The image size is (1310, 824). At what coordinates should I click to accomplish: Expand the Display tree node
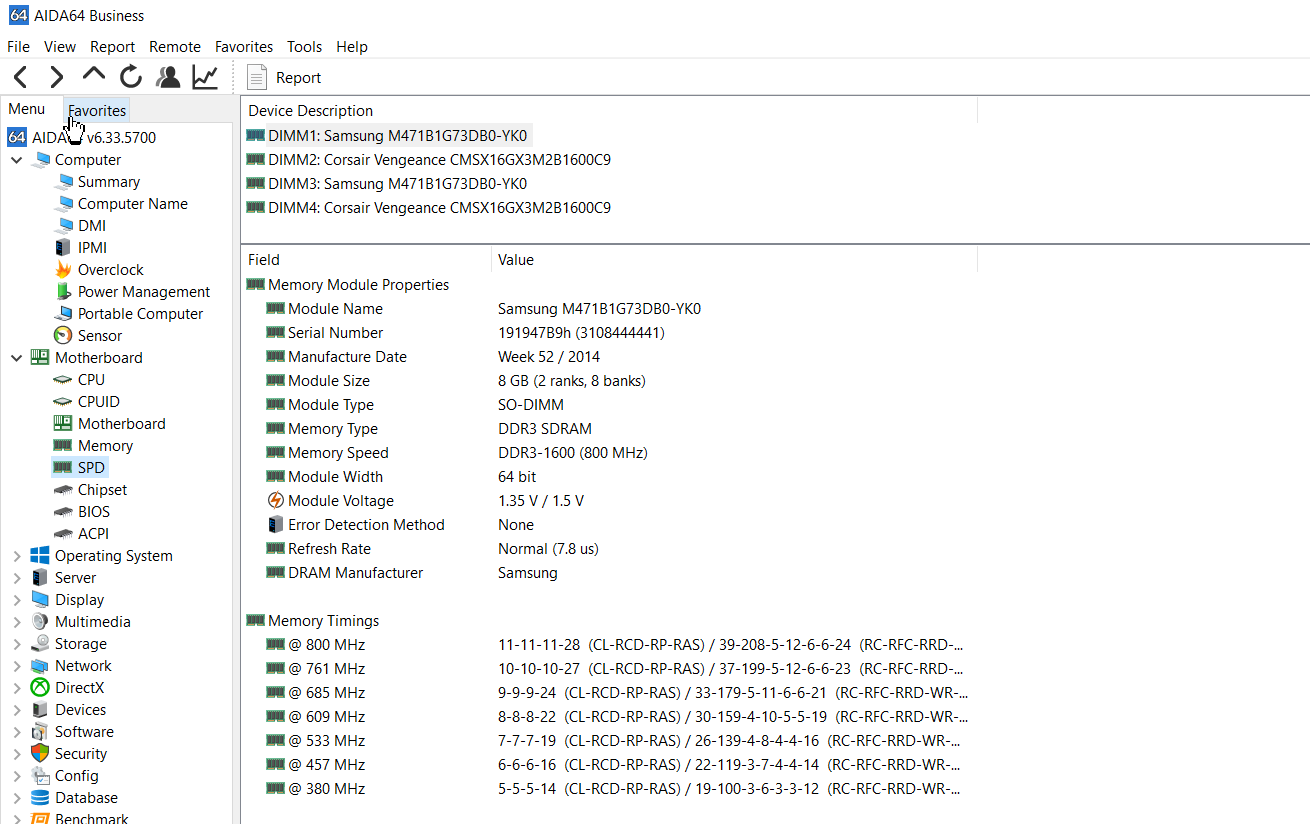point(17,599)
